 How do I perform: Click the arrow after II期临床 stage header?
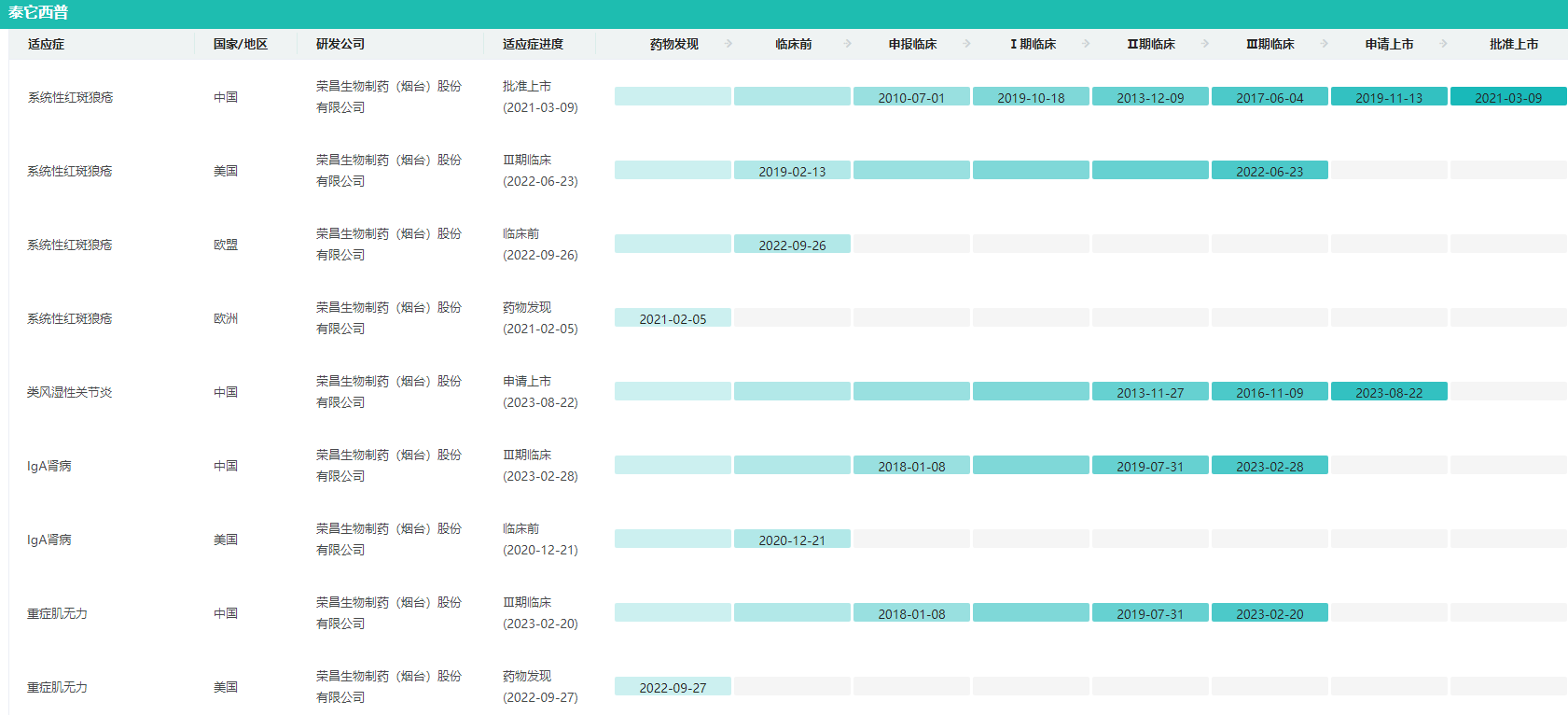[1205, 44]
